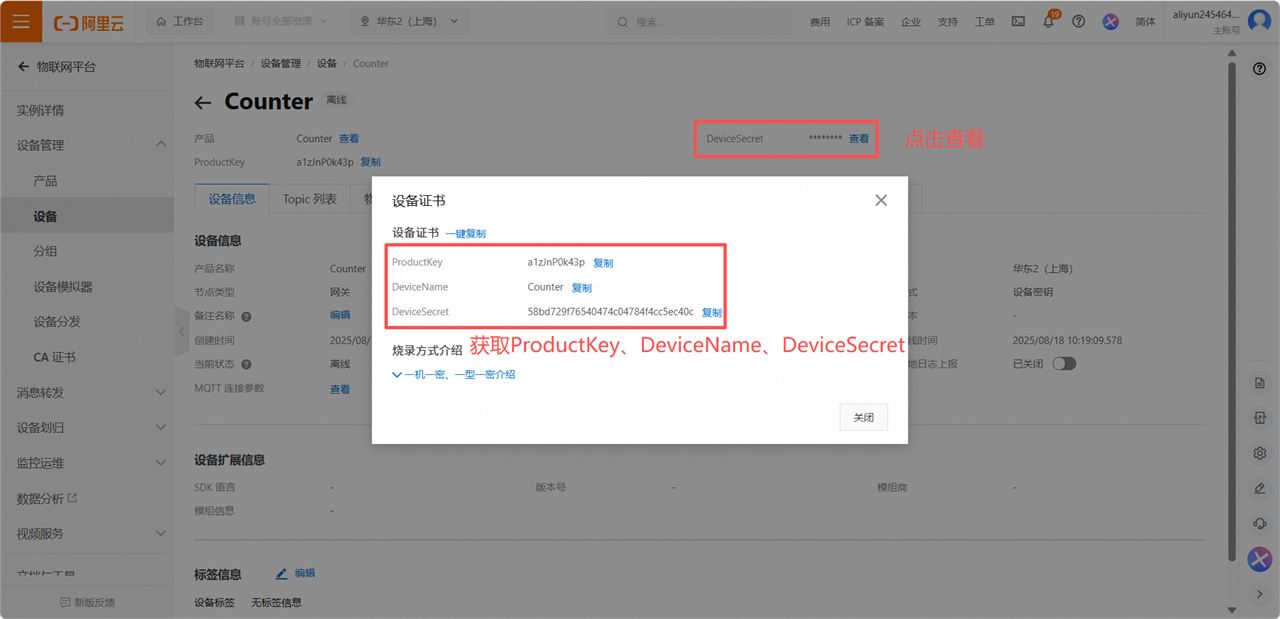This screenshot has height=619, width=1280.
Task: Click the right-rail help circle icon
Action: (x=1260, y=69)
